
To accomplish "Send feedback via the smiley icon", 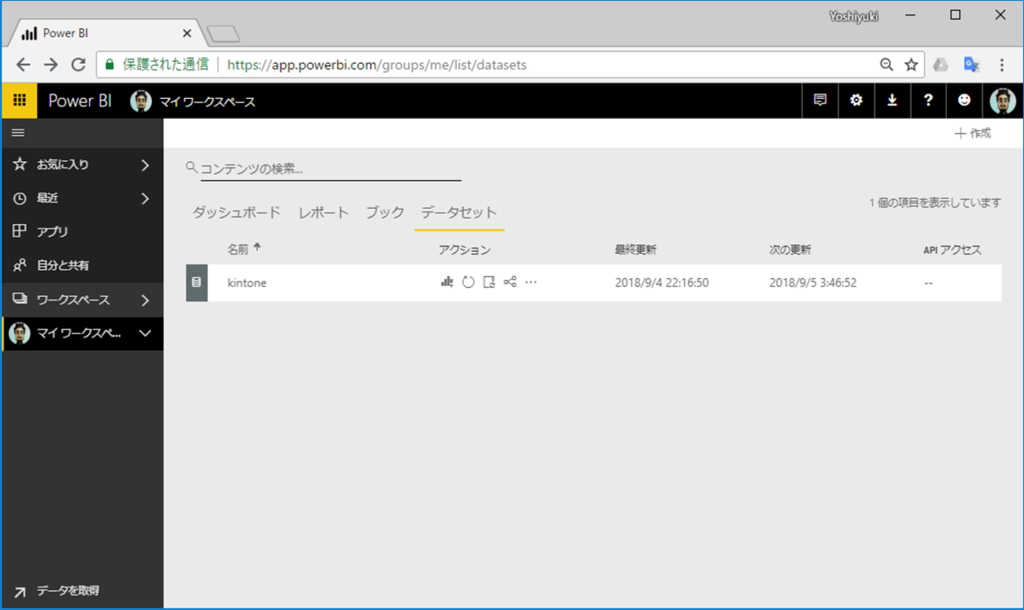I will coord(964,100).
